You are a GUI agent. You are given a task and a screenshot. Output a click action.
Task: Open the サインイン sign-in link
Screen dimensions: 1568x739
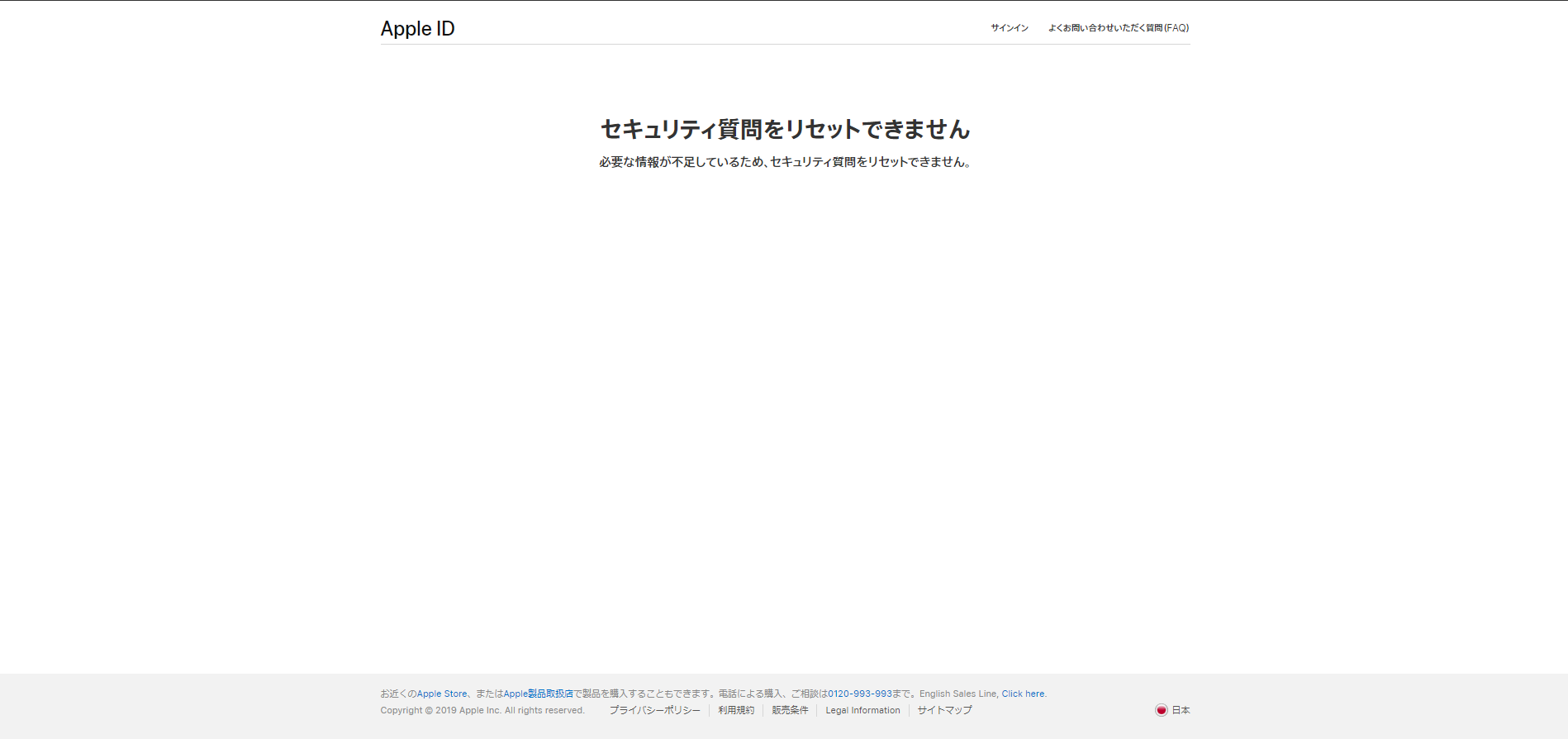tap(1009, 28)
